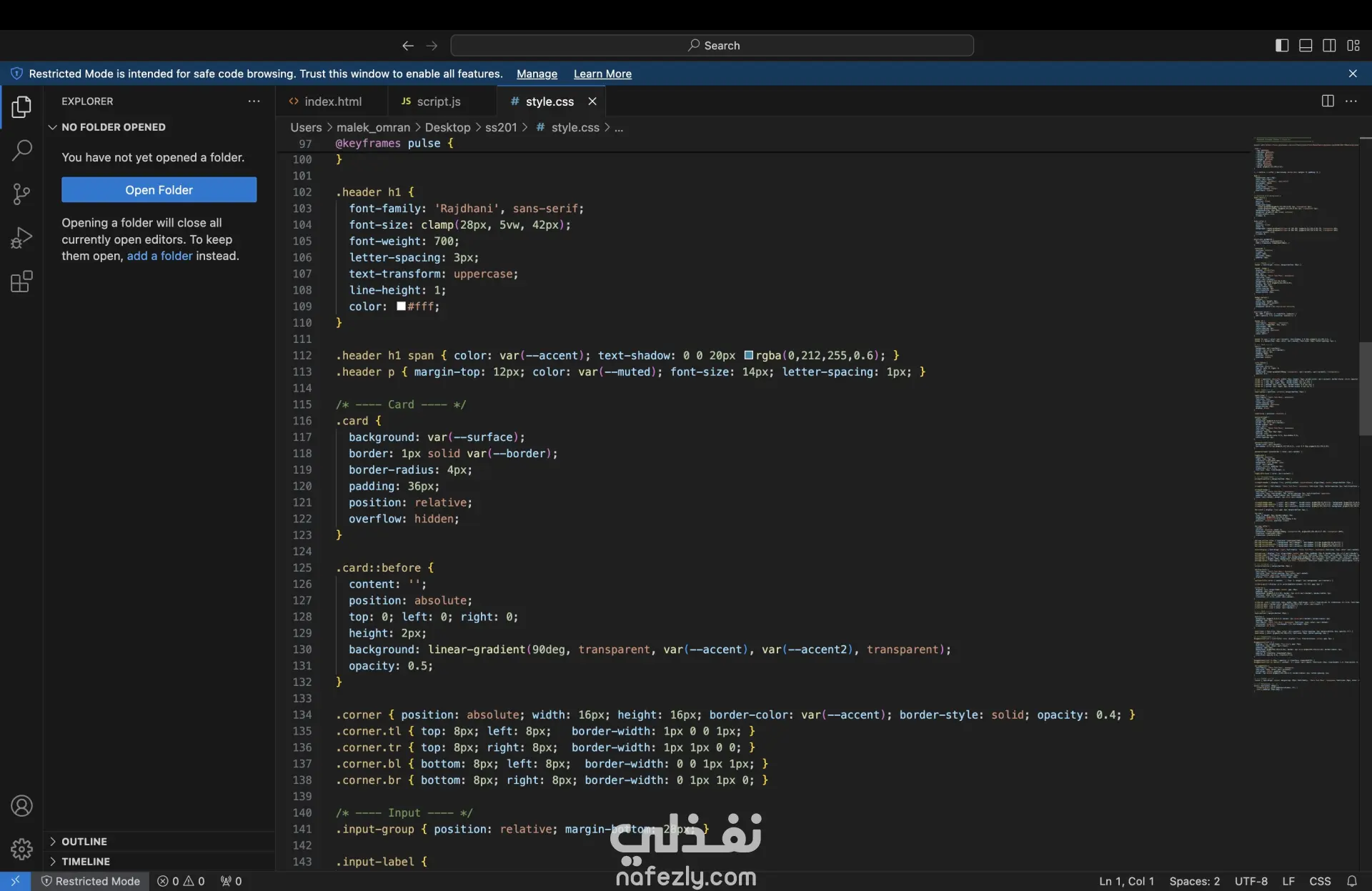
Task: Switch to the script.js tab
Action: click(x=441, y=101)
